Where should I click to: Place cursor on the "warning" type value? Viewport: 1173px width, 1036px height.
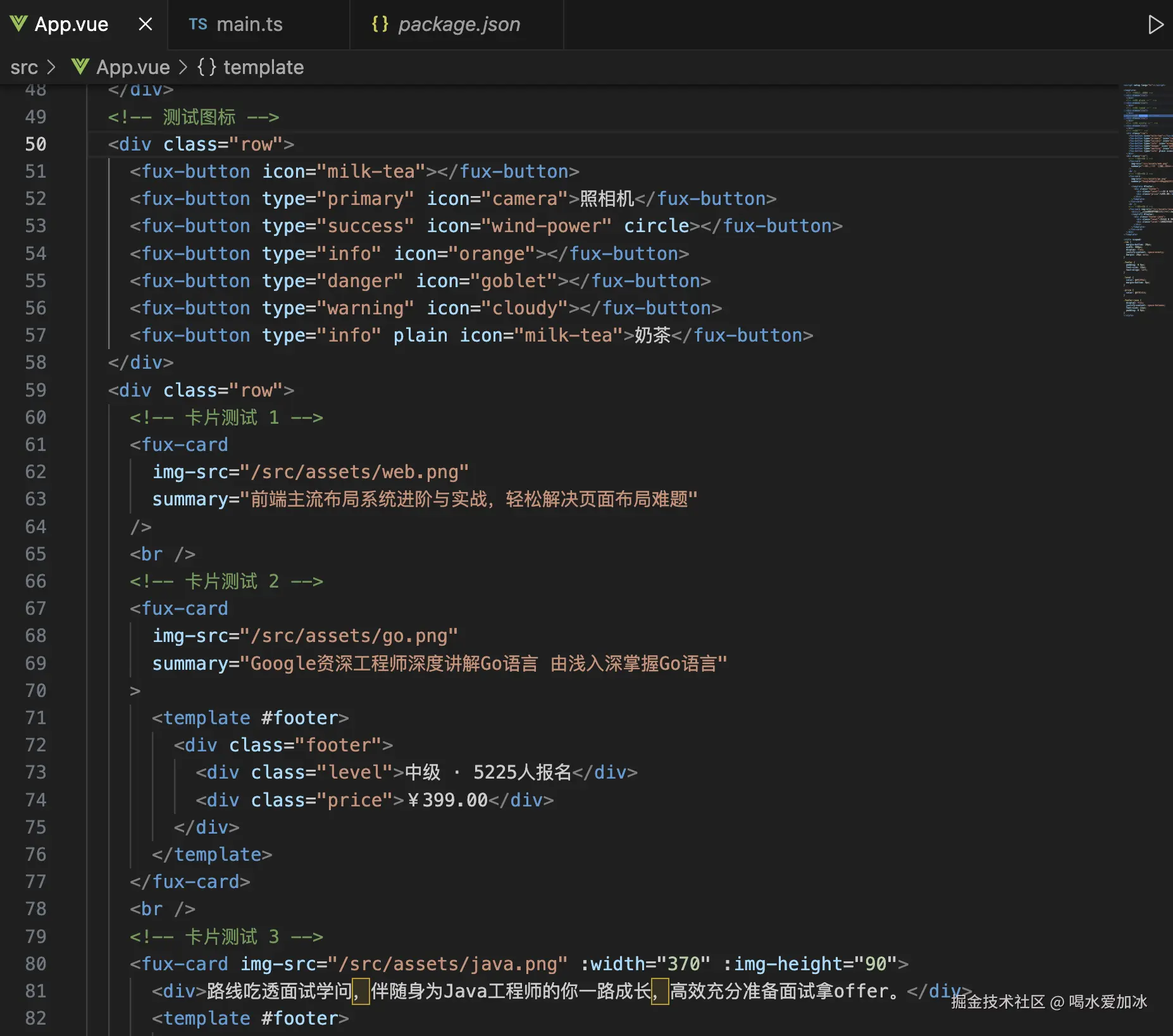coord(366,308)
